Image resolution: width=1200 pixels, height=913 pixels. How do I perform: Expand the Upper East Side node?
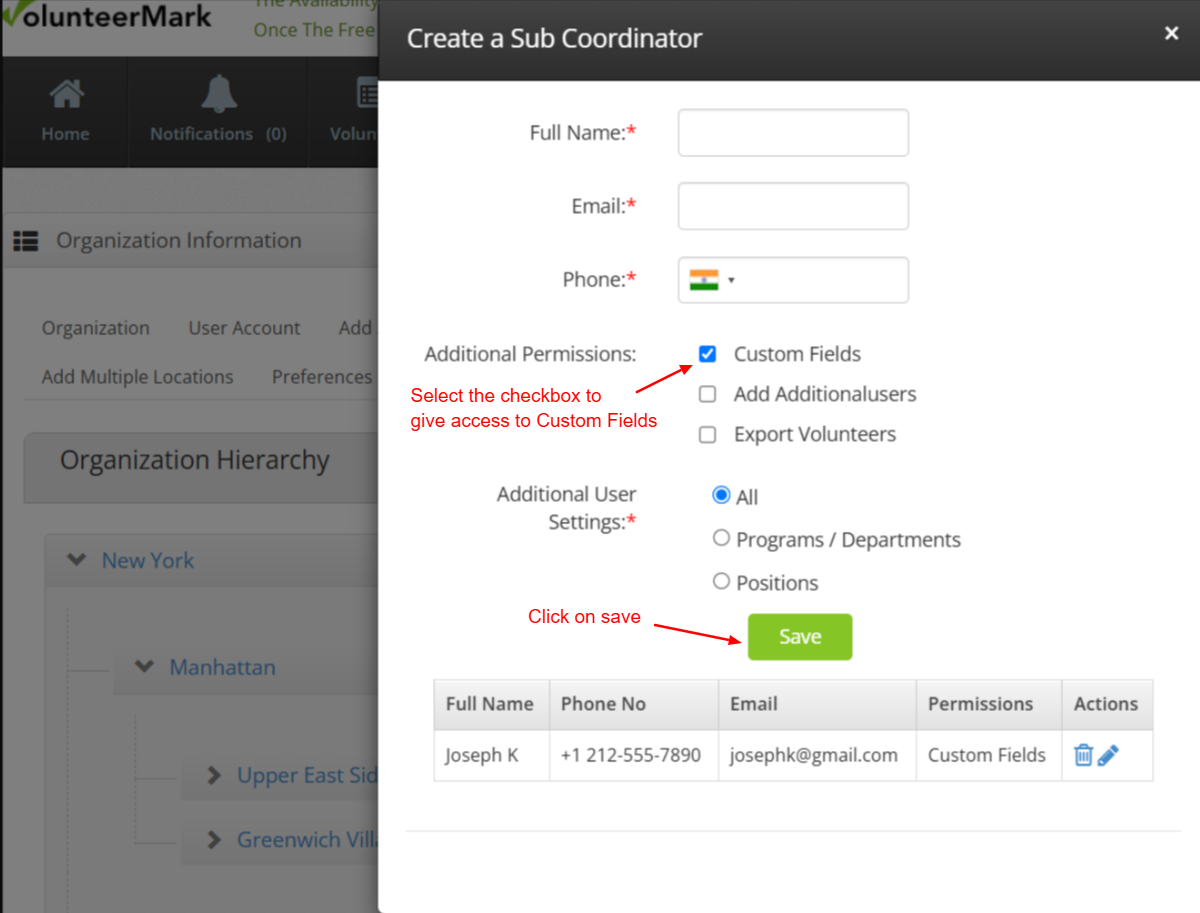tap(213, 775)
